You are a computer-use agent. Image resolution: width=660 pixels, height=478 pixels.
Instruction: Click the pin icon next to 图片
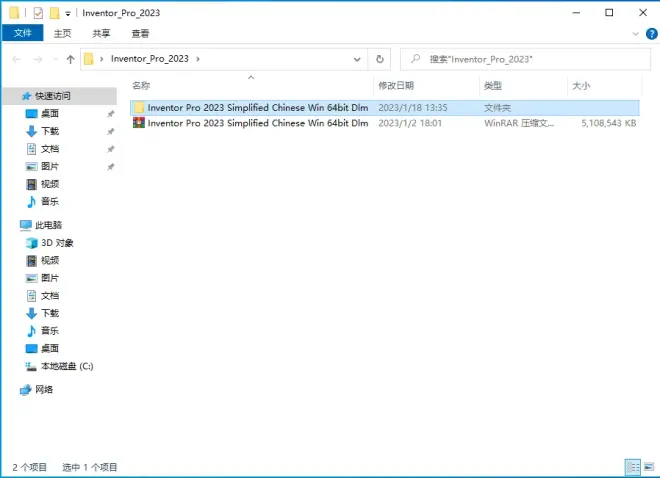(111, 167)
